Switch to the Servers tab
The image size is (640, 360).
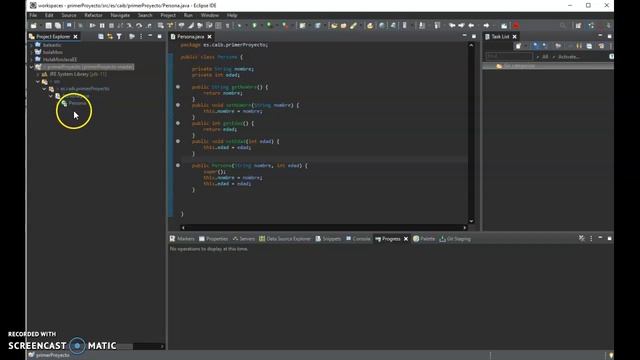pyautogui.click(x=244, y=239)
